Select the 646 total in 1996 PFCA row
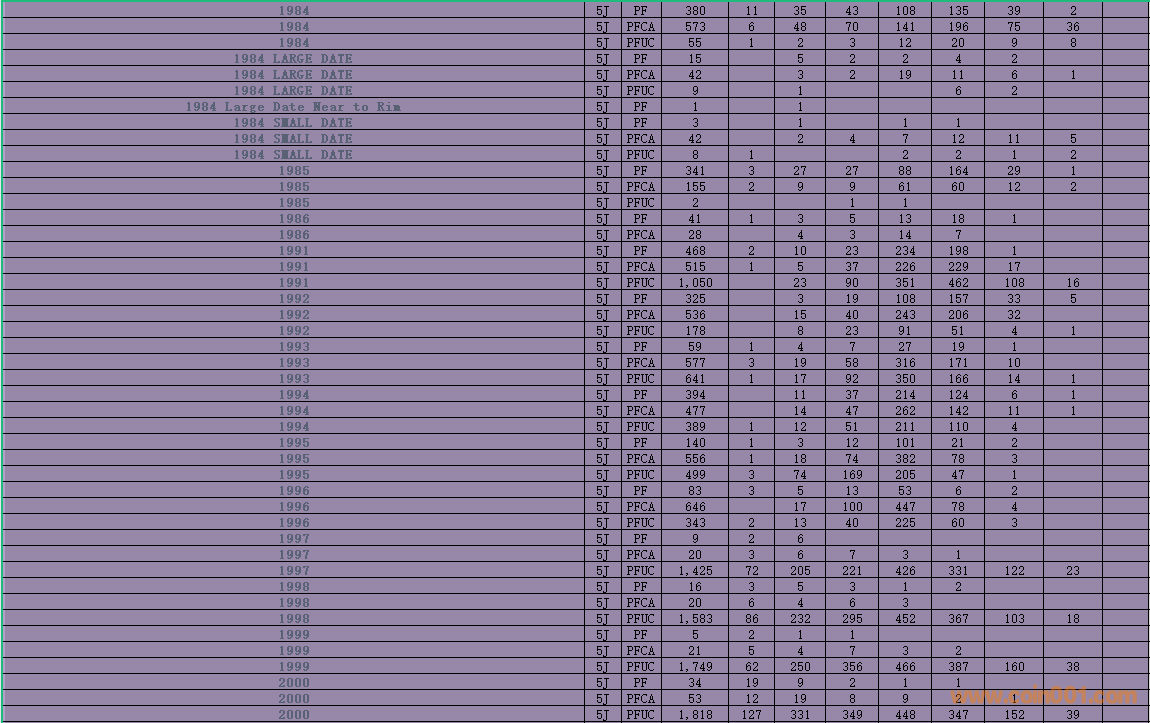Screen dimensions: 1150x723 (695, 507)
